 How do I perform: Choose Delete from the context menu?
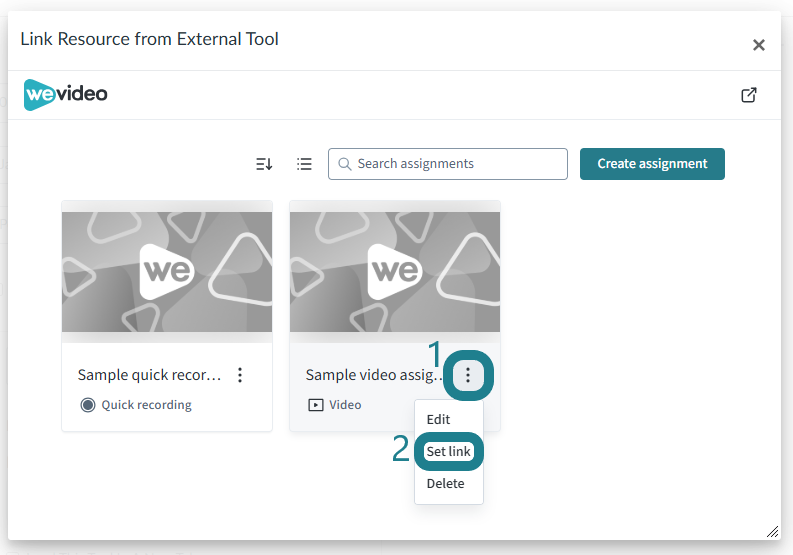tap(445, 483)
